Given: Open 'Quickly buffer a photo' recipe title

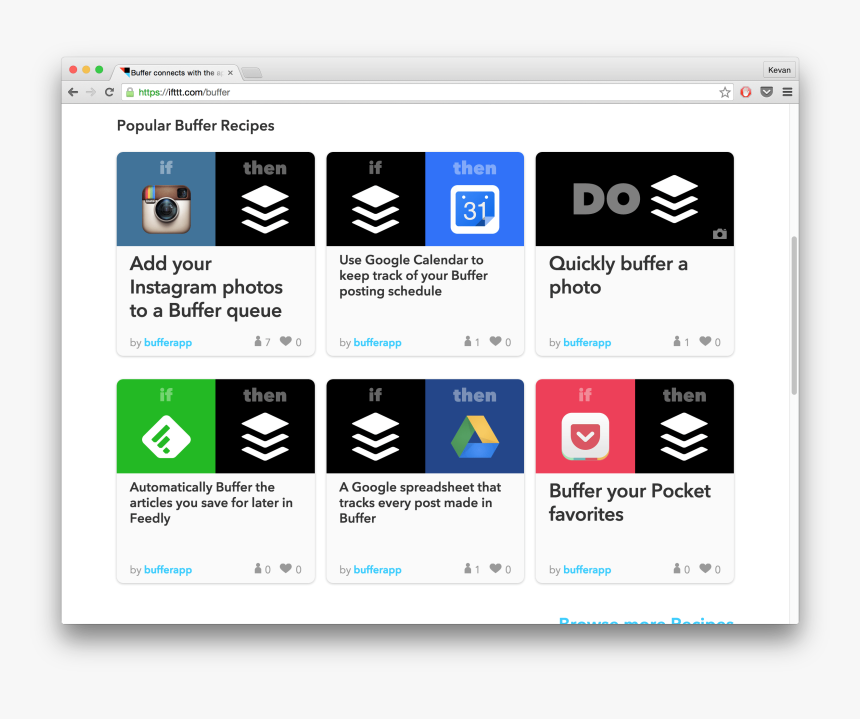Looking at the screenshot, I should [x=618, y=275].
